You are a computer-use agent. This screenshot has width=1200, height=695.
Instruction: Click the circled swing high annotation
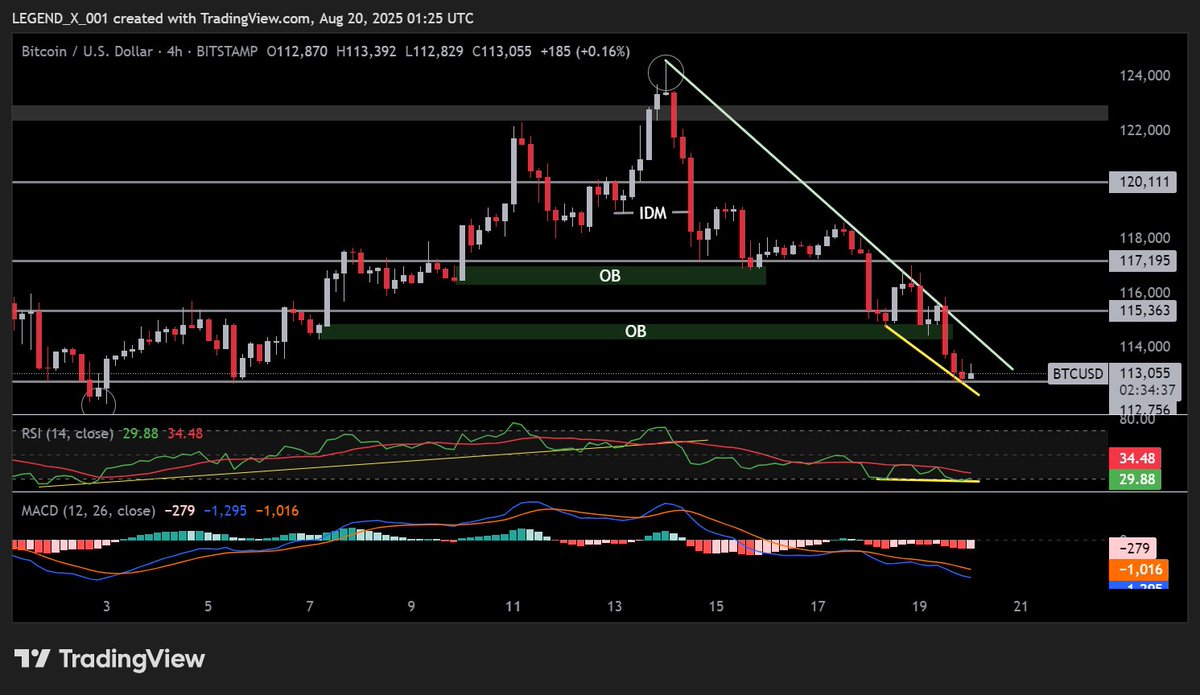tap(665, 72)
